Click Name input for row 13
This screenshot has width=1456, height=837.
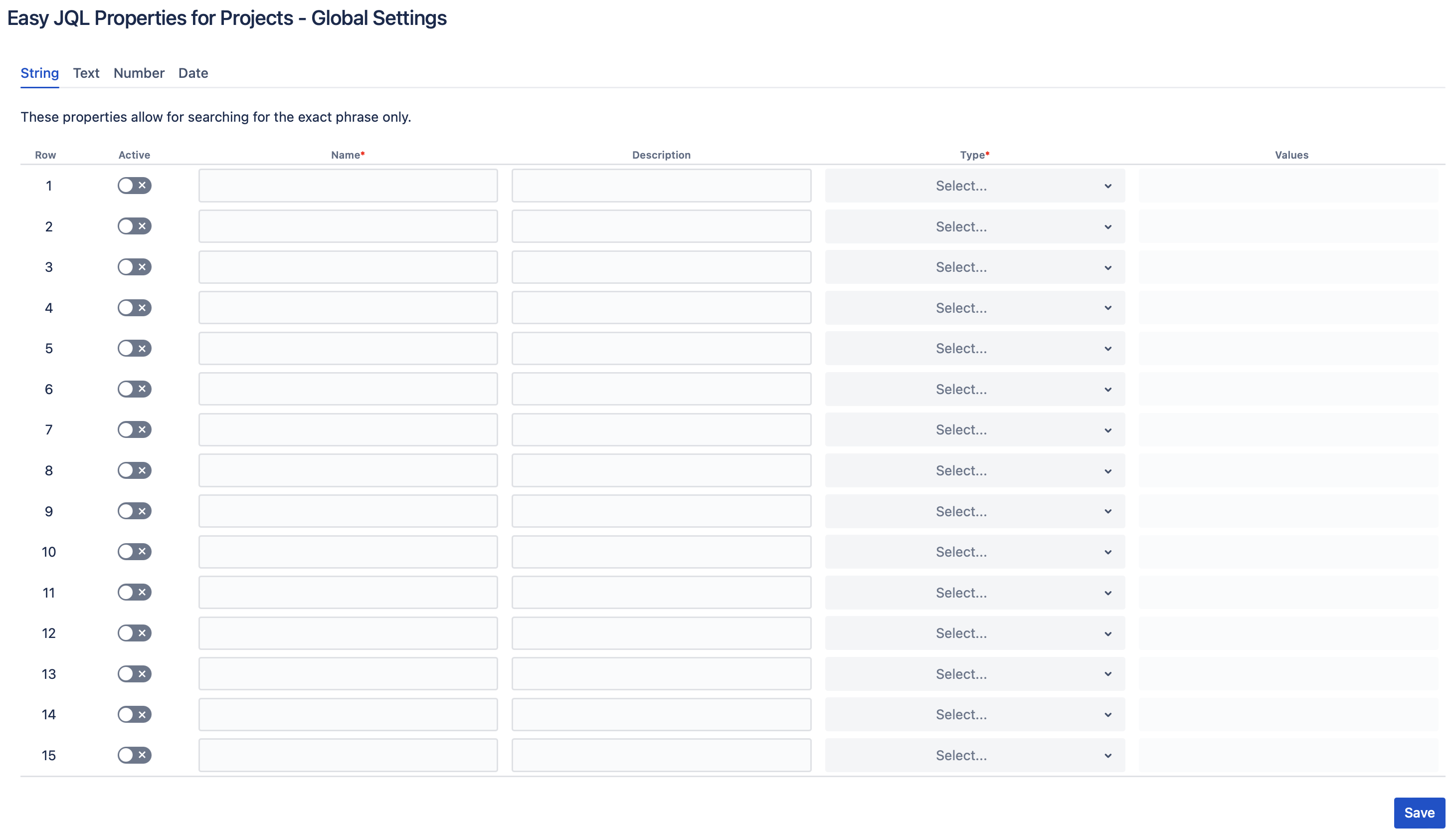point(348,673)
